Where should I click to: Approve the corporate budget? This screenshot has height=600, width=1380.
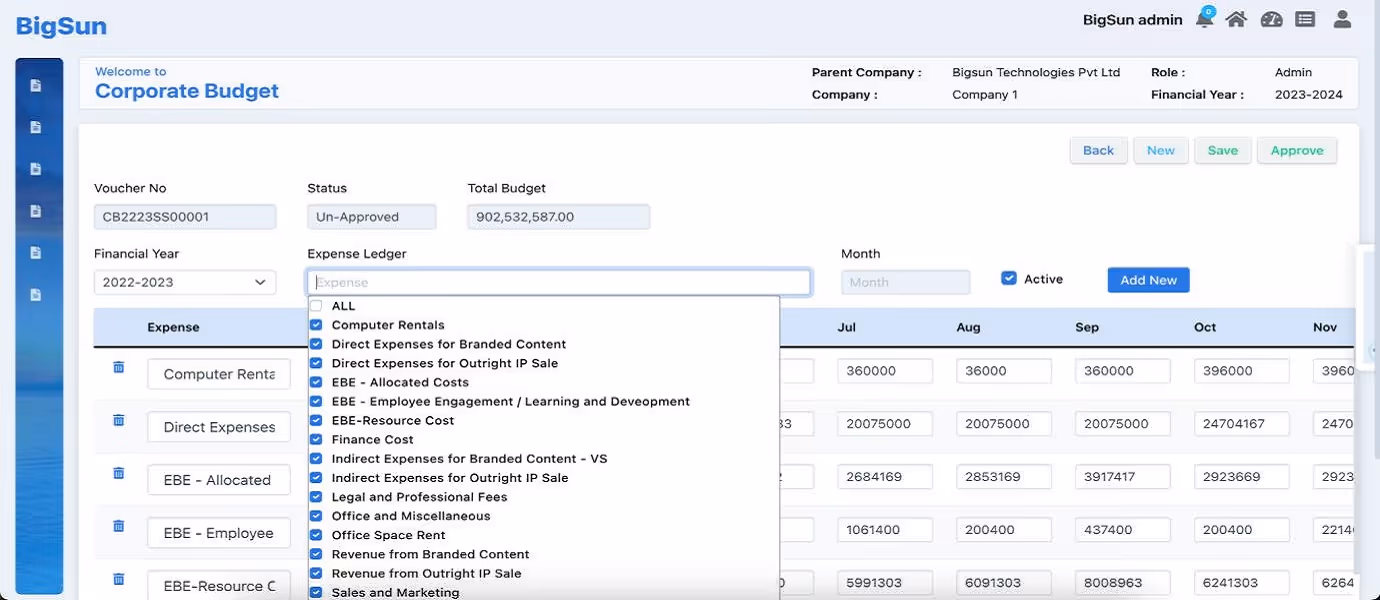pyautogui.click(x=1297, y=150)
